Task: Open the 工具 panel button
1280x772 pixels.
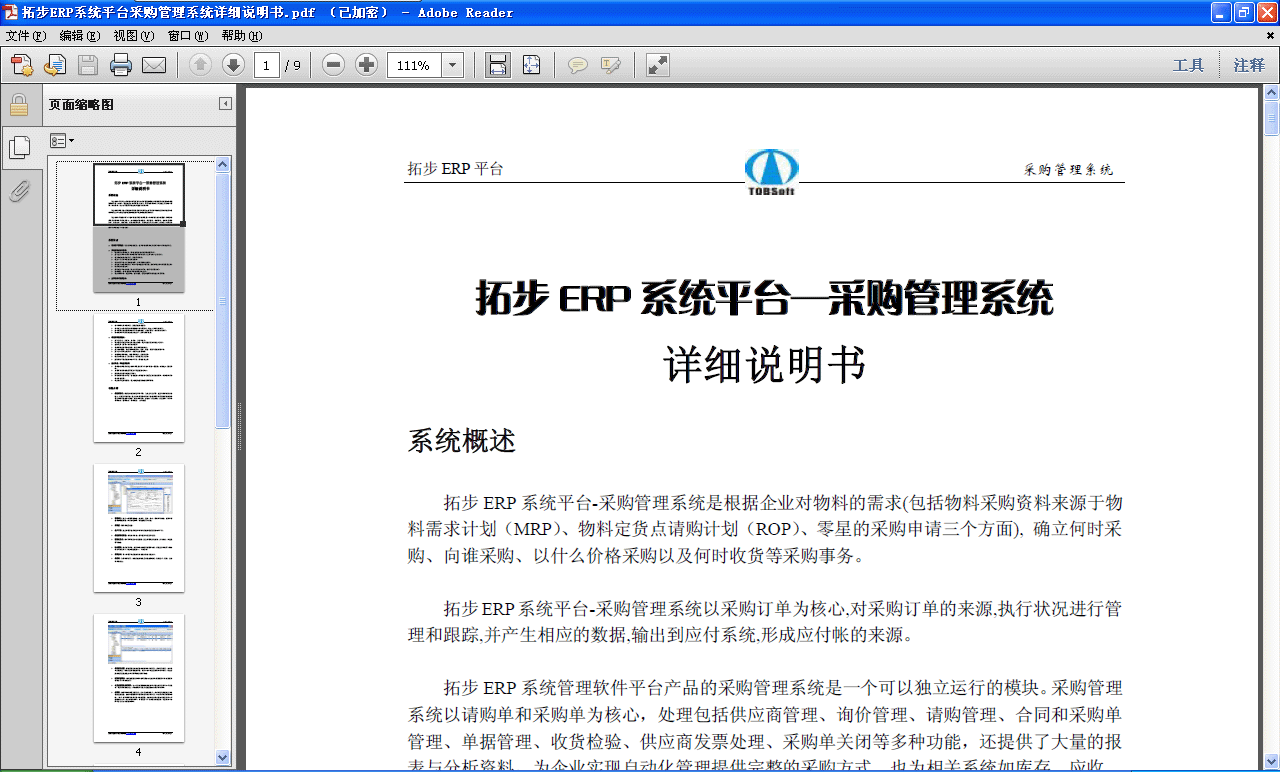Action: coord(1189,64)
